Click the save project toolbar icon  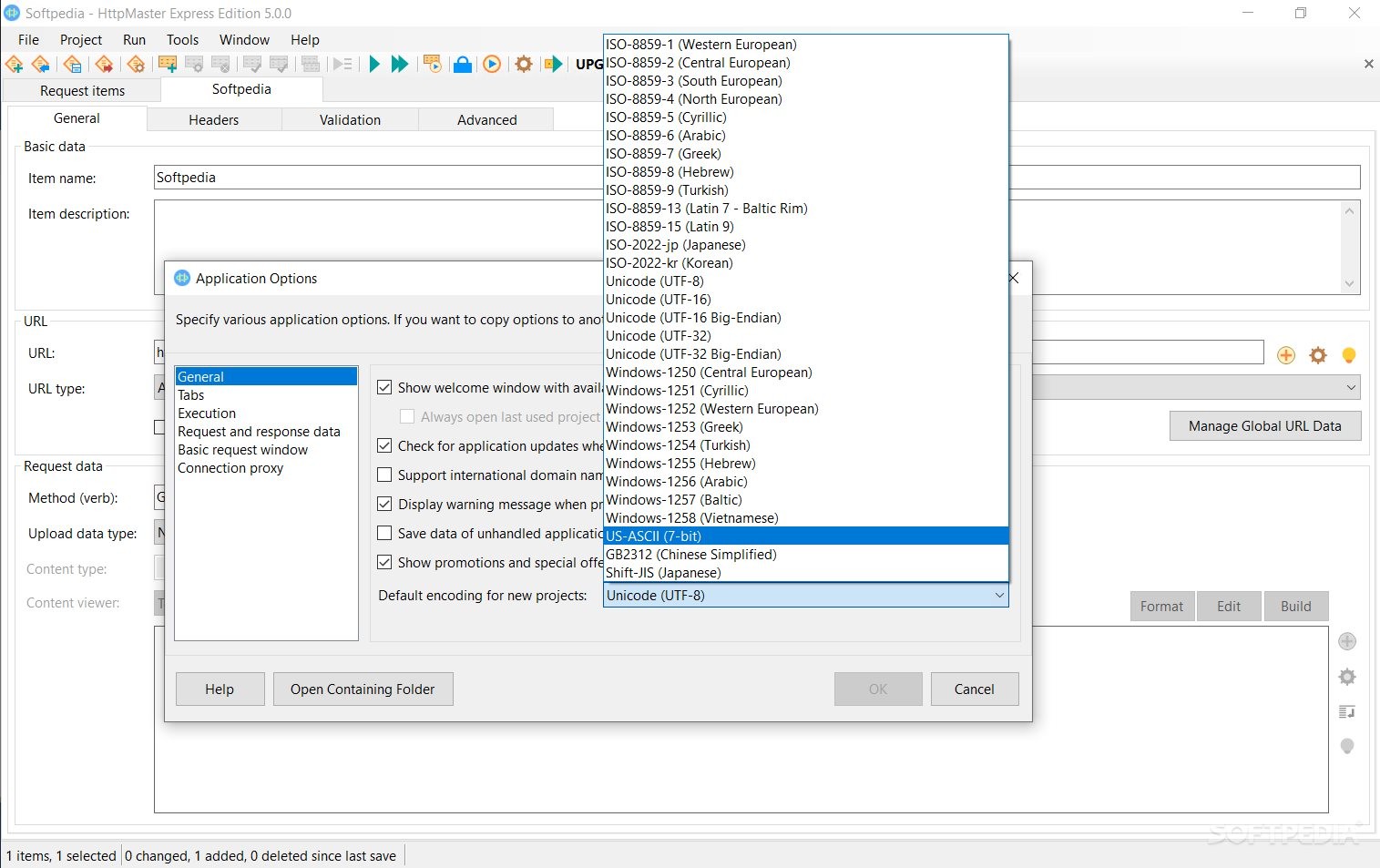click(x=73, y=64)
